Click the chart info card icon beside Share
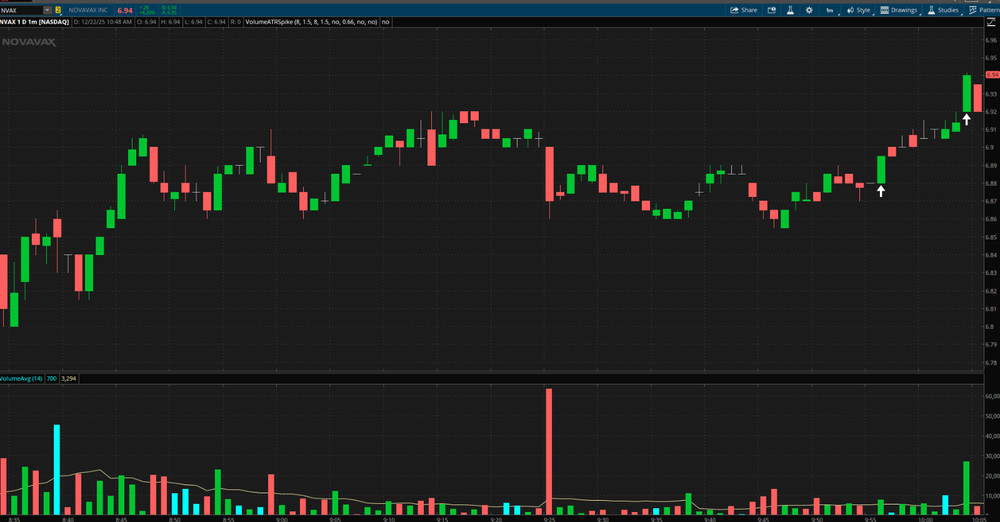1000x522 pixels. [771, 10]
